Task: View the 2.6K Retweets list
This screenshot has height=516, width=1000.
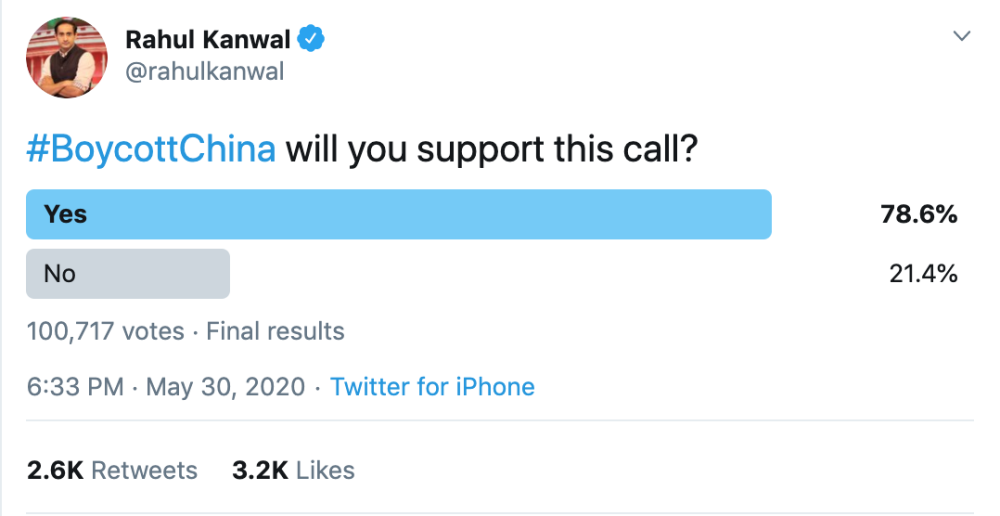Action: coord(112,470)
